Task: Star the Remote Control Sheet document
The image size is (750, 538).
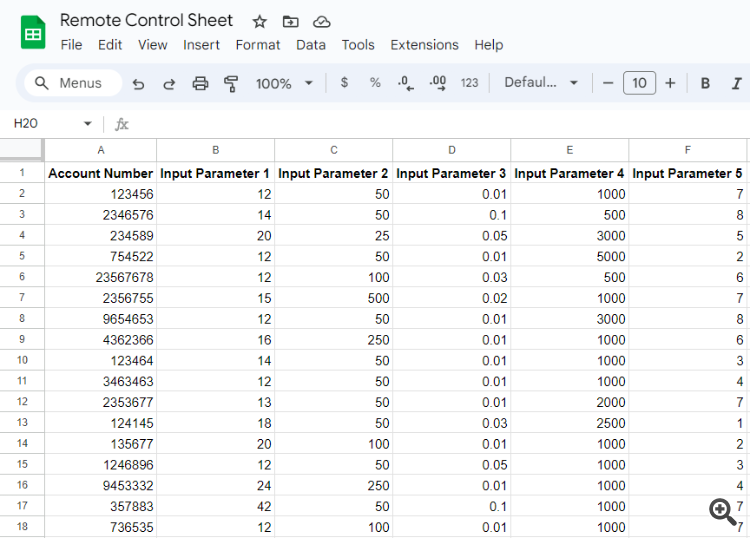Action: [260, 21]
